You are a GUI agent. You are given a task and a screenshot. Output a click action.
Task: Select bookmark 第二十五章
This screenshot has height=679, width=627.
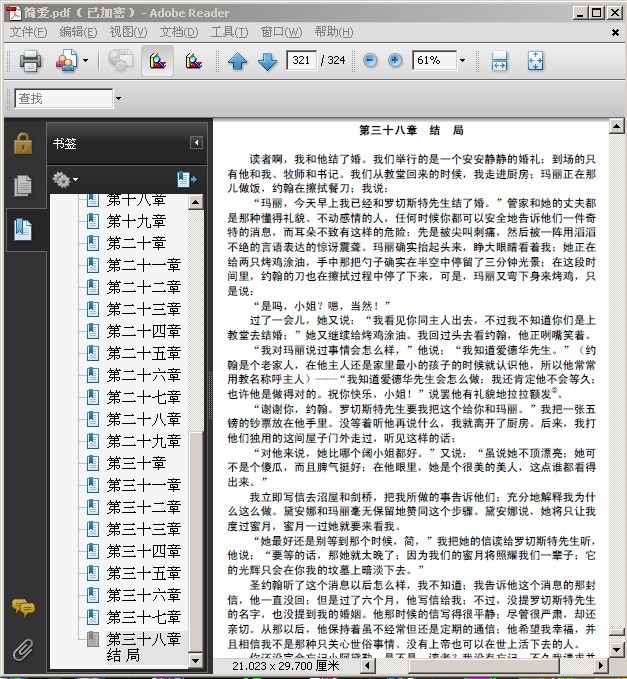pos(143,353)
